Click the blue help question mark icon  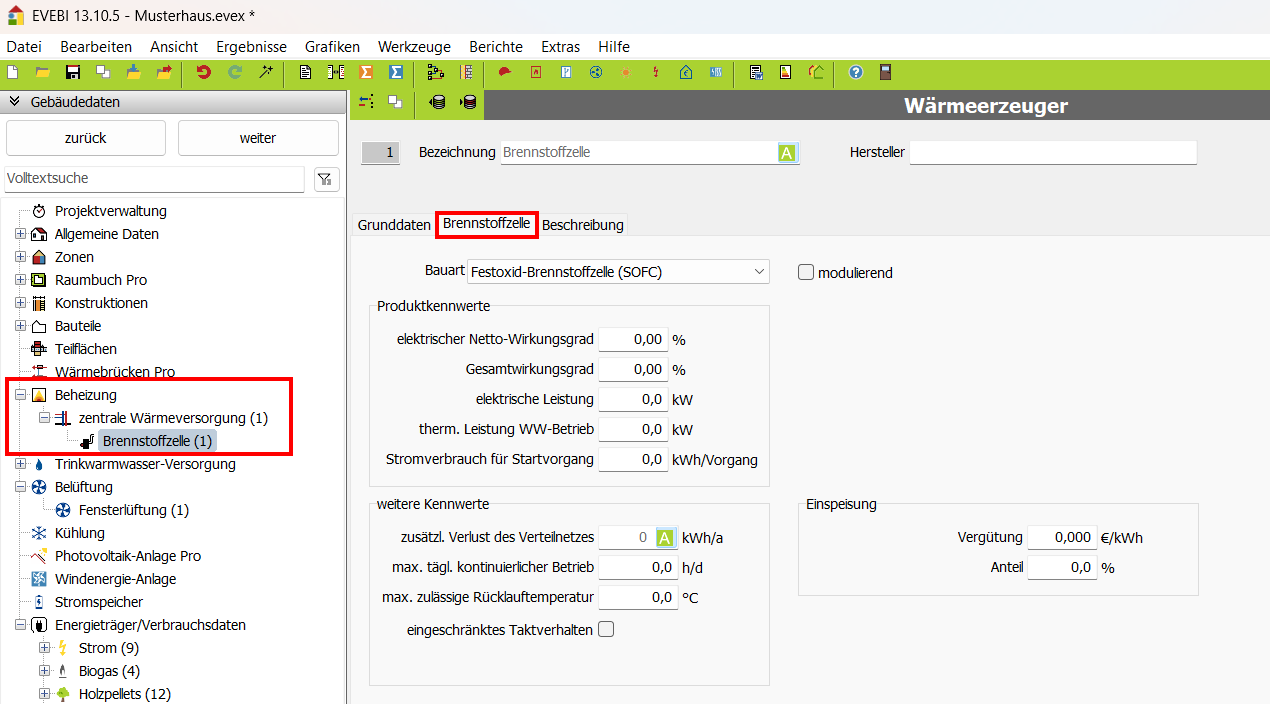(855, 72)
